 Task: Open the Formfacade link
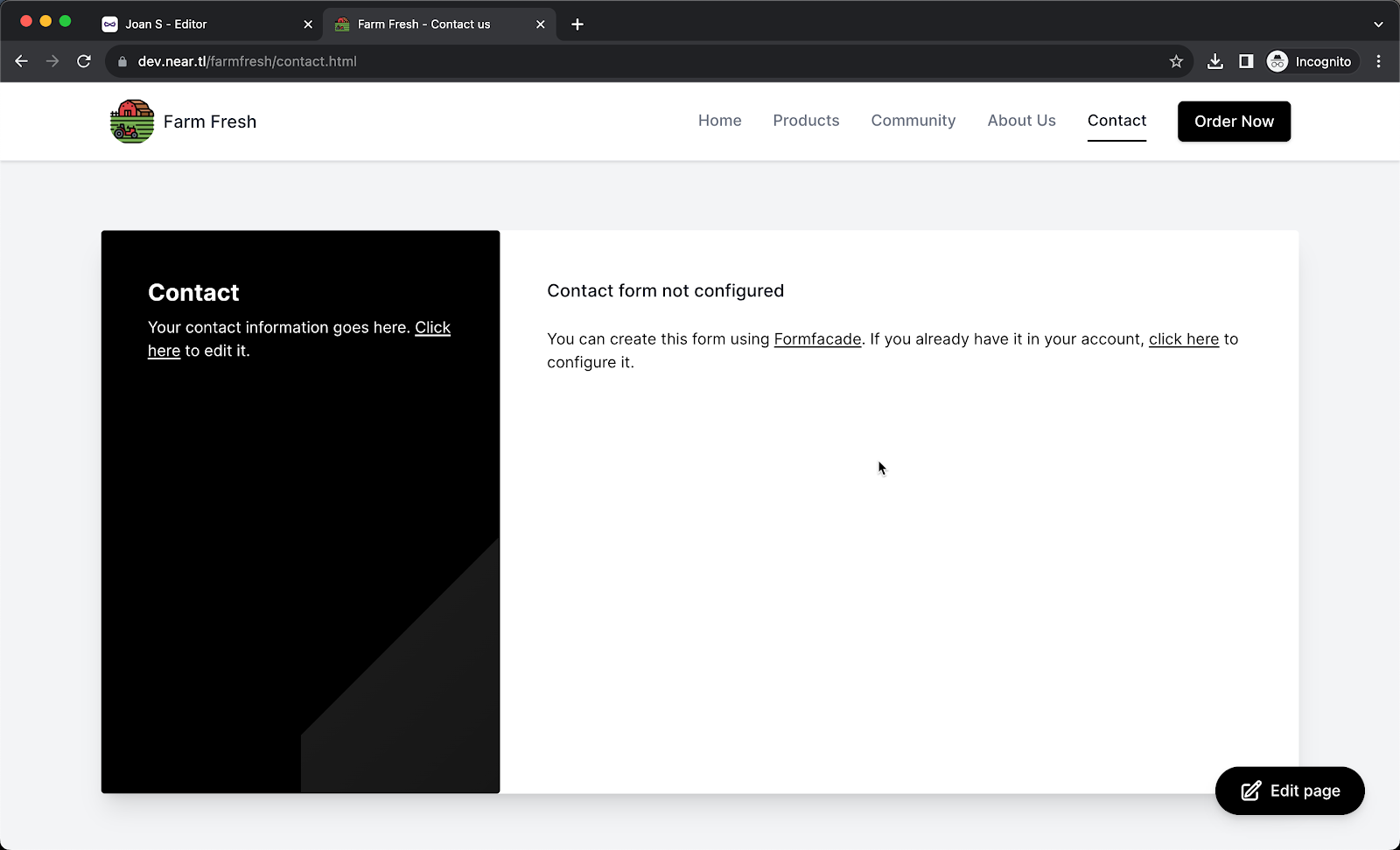tap(817, 339)
